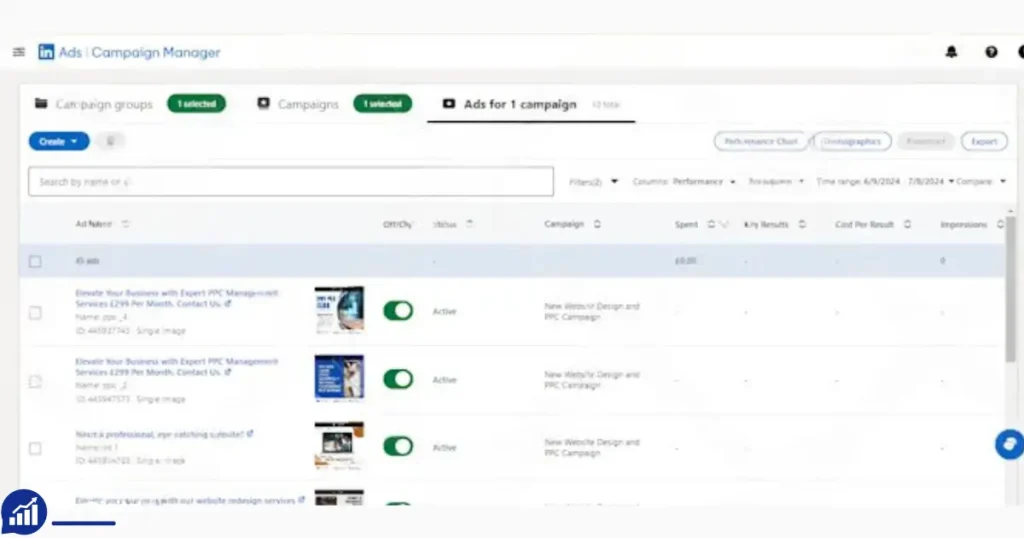1024x538 pixels.
Task: Click the Campaigns tab icon
Action: 263,103
